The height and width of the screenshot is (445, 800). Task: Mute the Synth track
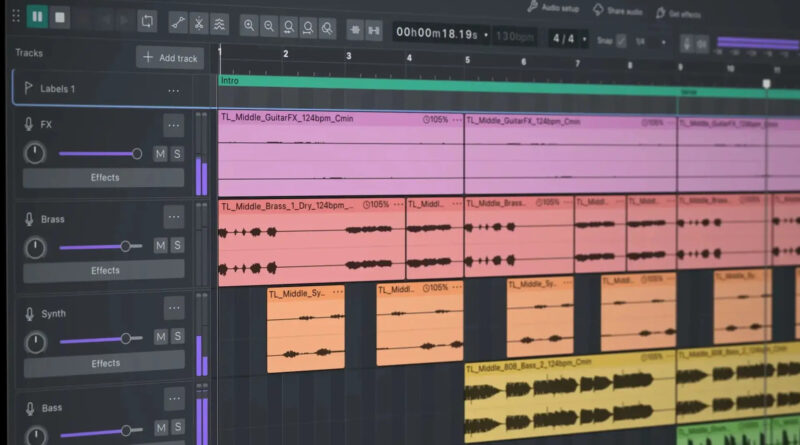161,337
